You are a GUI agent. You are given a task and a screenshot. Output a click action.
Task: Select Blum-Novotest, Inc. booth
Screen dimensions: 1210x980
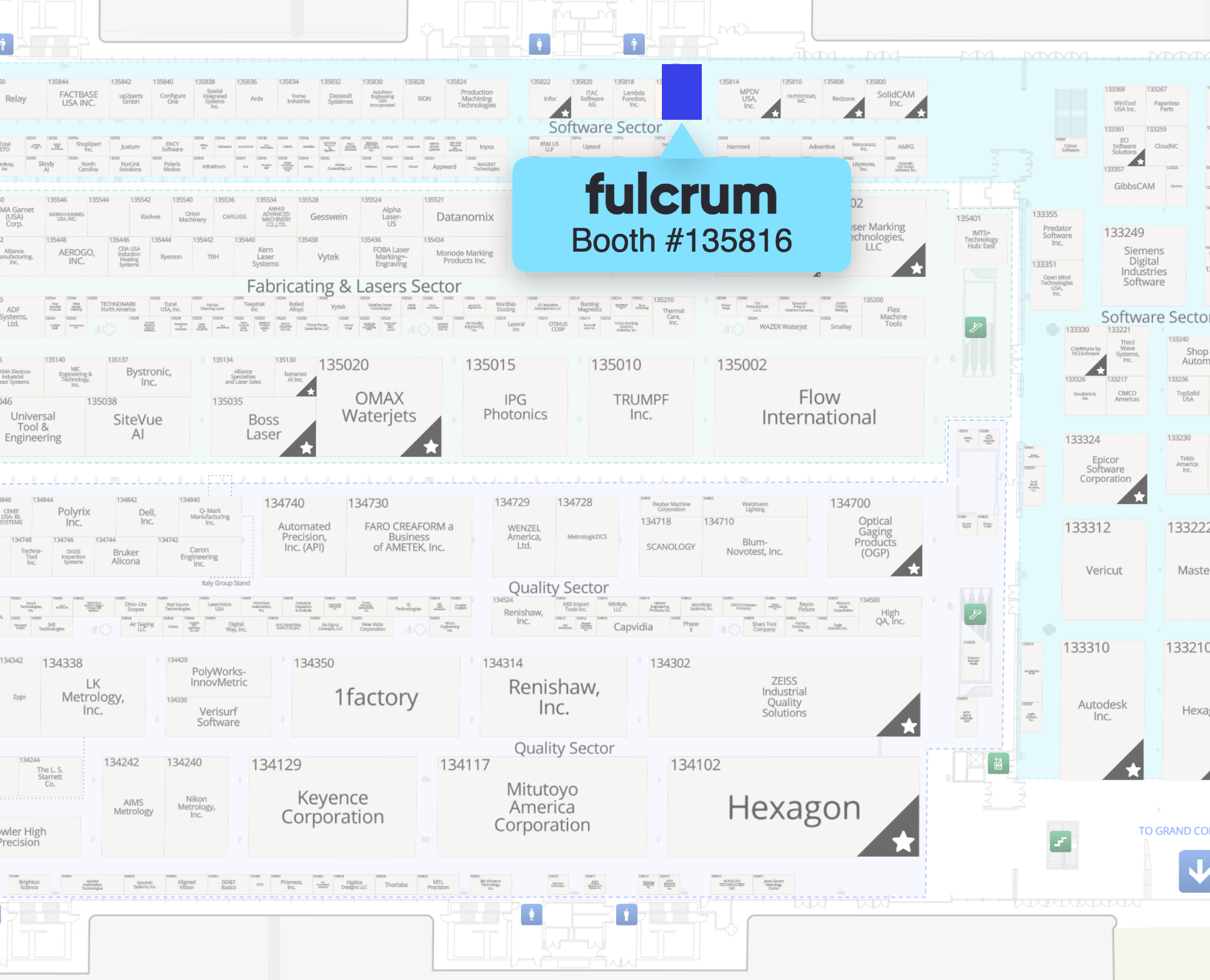[x=754, y=546]
